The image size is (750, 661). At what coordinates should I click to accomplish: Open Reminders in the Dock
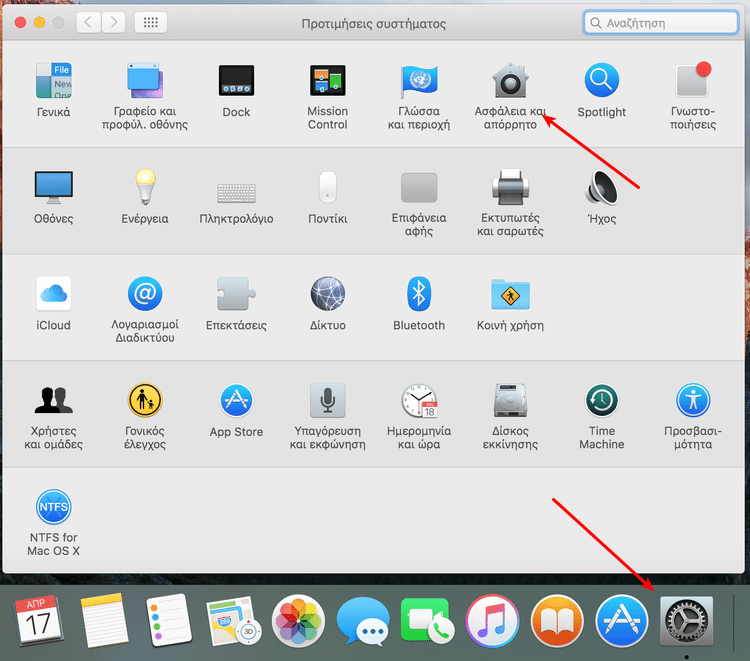[x=168, y=620]
